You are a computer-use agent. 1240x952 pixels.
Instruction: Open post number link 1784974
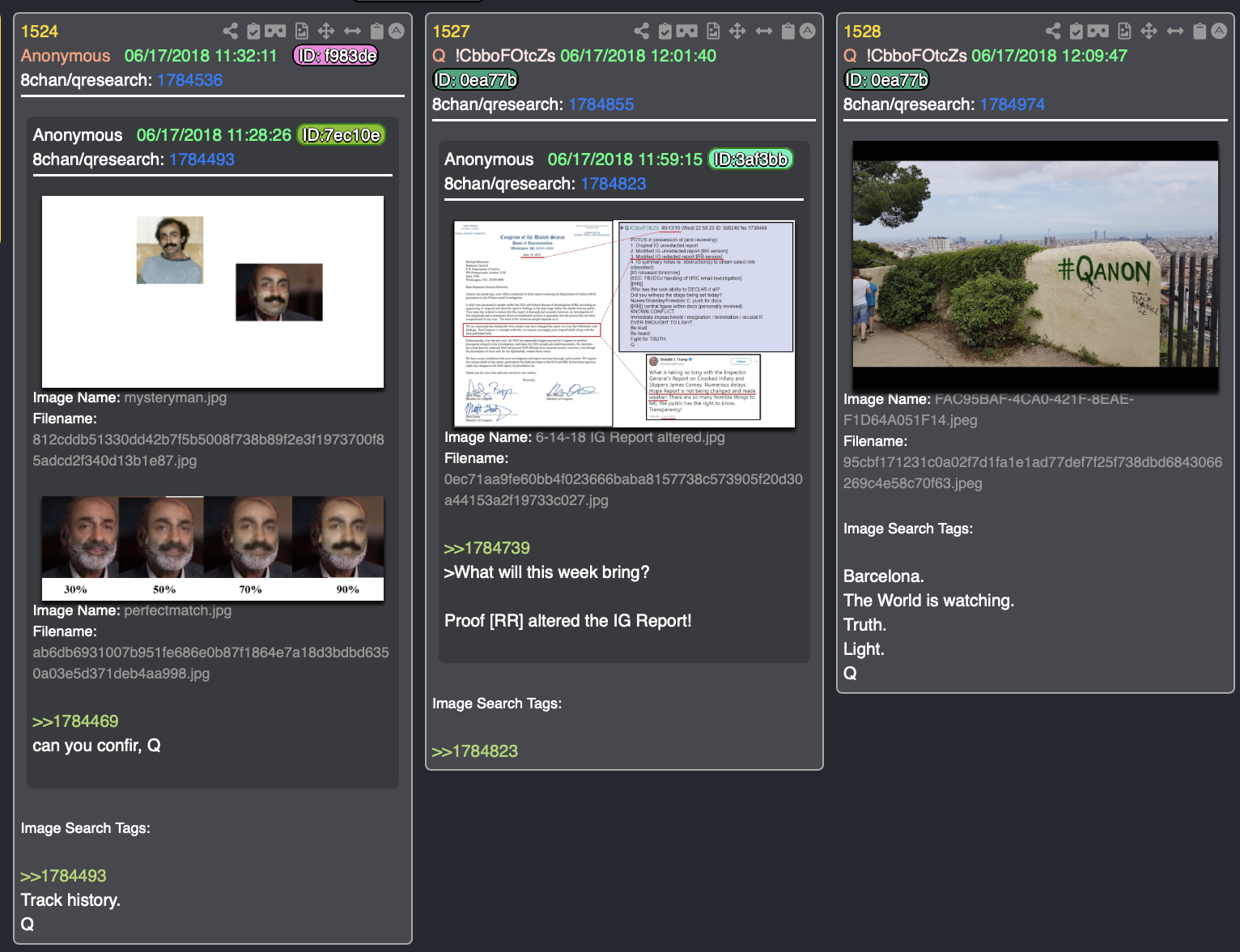click(x=1013, y=104)
